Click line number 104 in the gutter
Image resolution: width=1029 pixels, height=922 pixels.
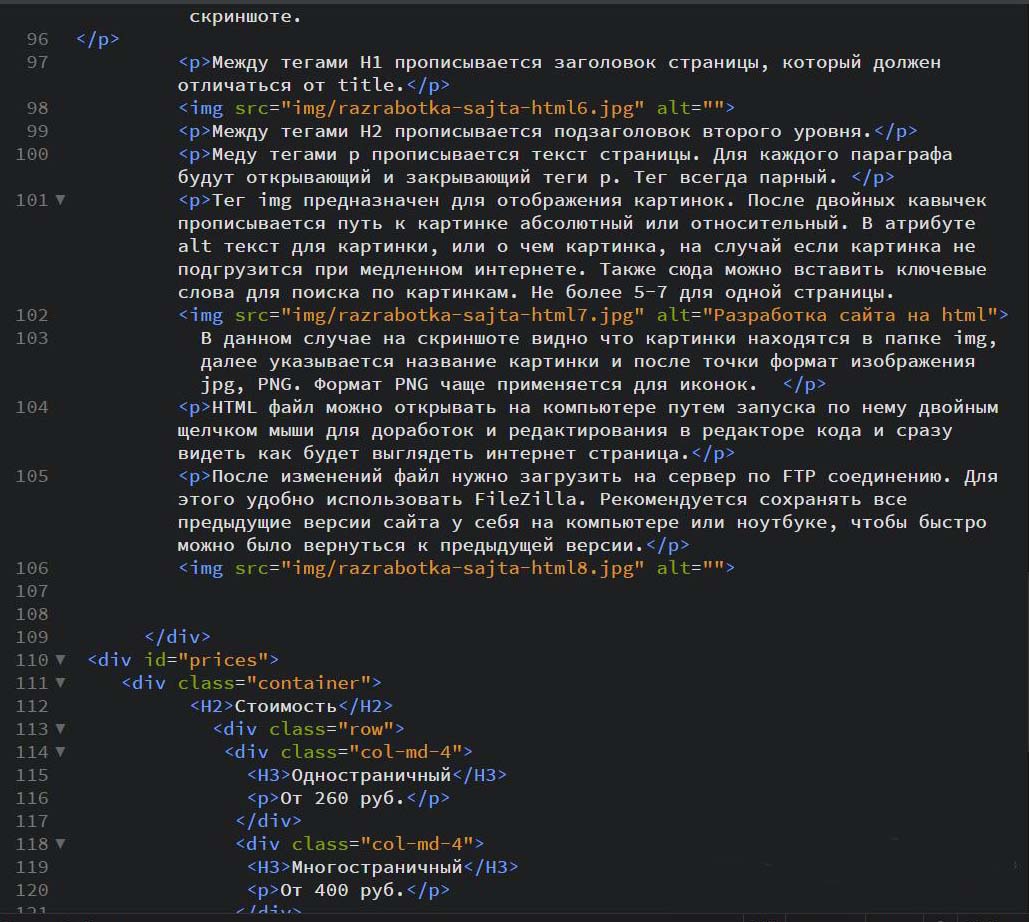click(x=32, y=407)
